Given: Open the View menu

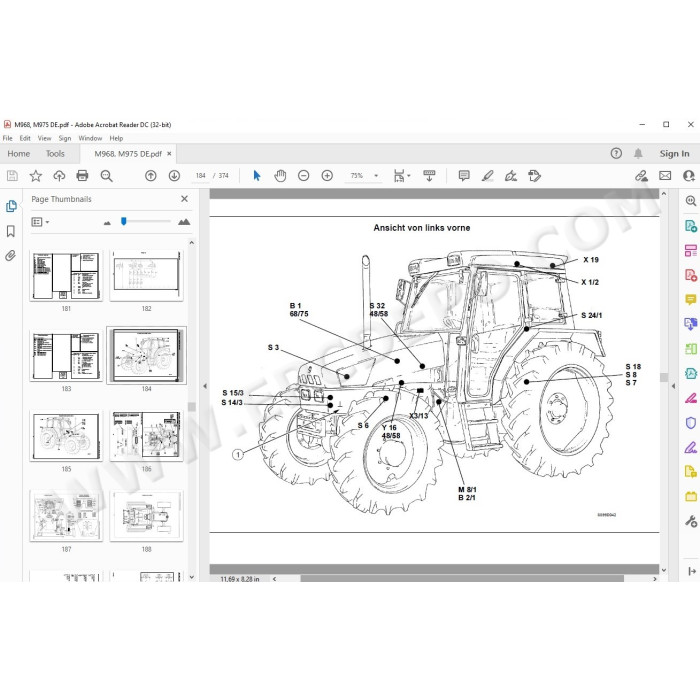Looking at the screenshot, I should 44,138.
